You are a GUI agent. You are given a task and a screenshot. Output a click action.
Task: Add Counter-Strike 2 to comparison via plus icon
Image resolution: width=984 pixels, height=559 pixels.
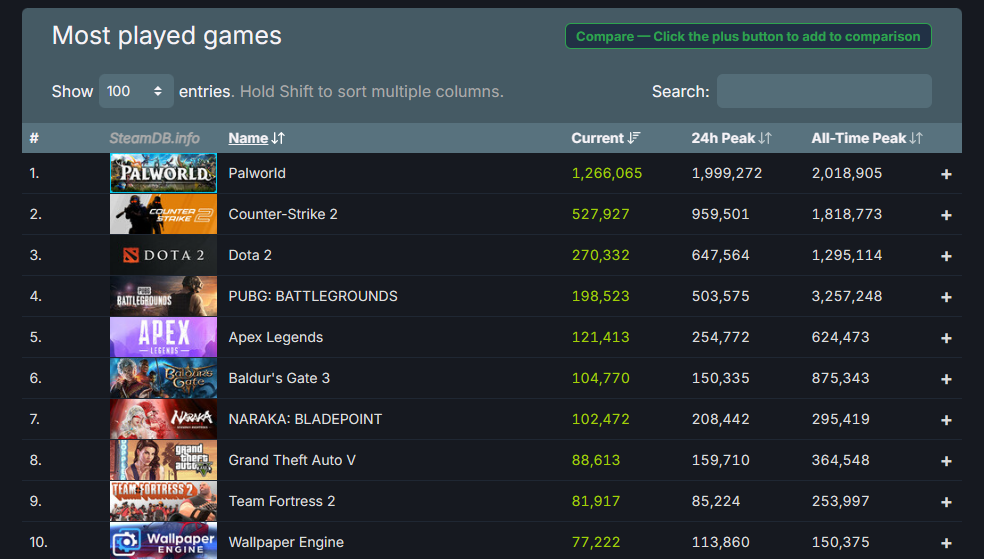point(946,215)
